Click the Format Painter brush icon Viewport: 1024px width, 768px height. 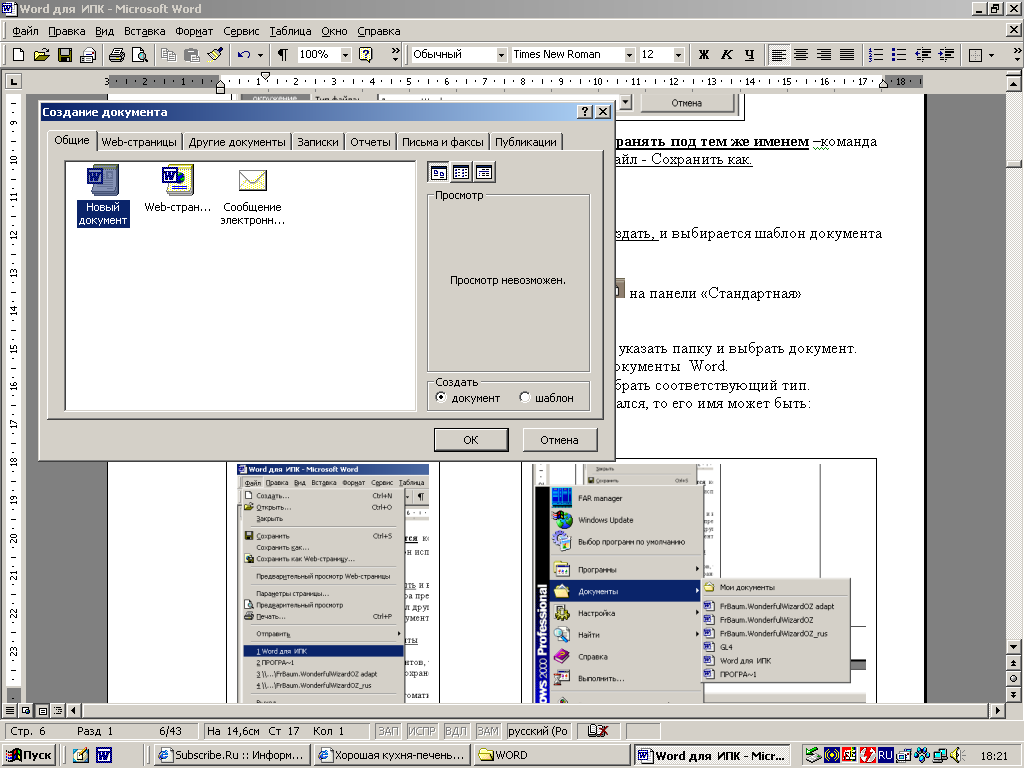coord(215,55)
